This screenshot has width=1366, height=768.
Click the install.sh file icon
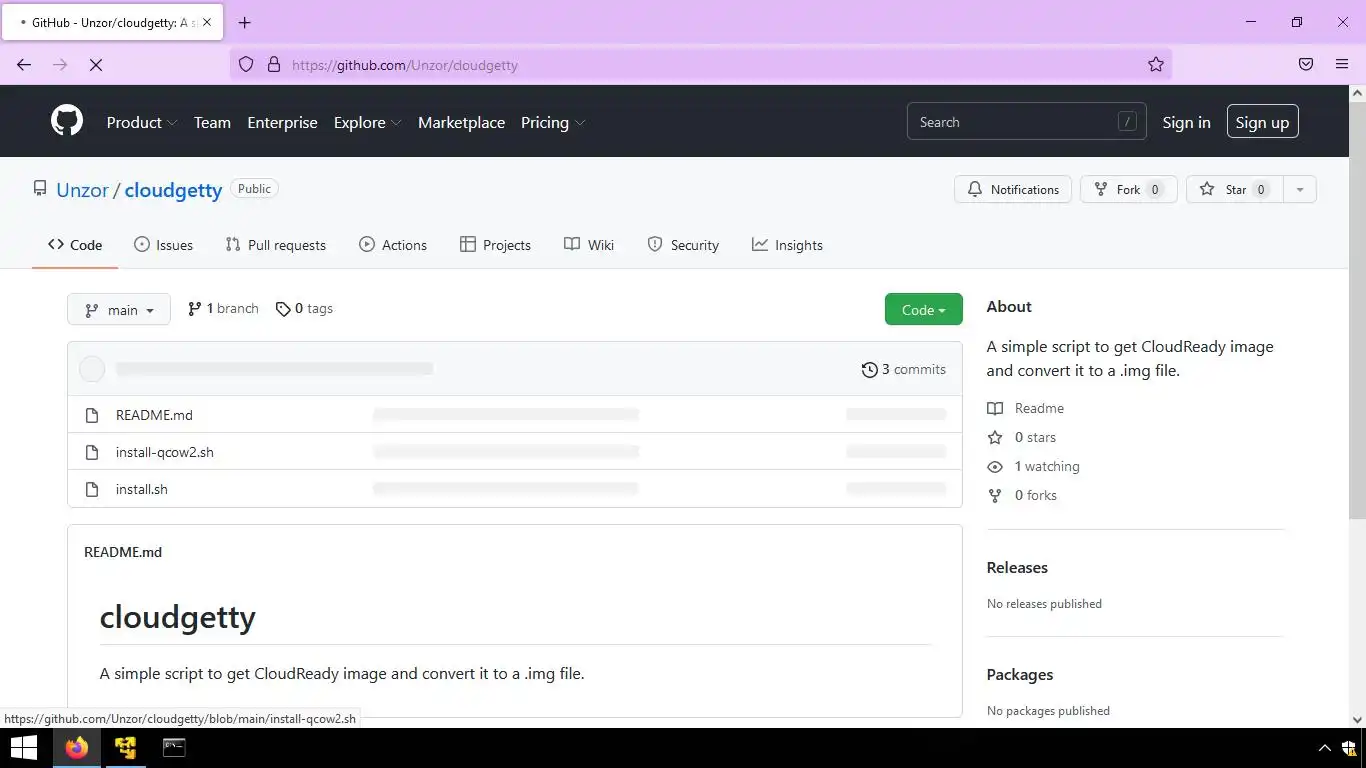(x=92, y=489)
